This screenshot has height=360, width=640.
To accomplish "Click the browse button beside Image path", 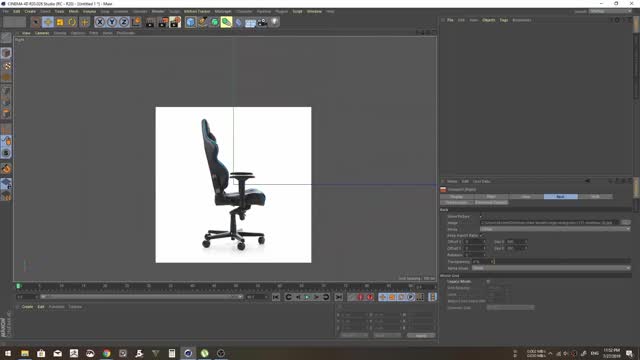I will tap(625, 222).
